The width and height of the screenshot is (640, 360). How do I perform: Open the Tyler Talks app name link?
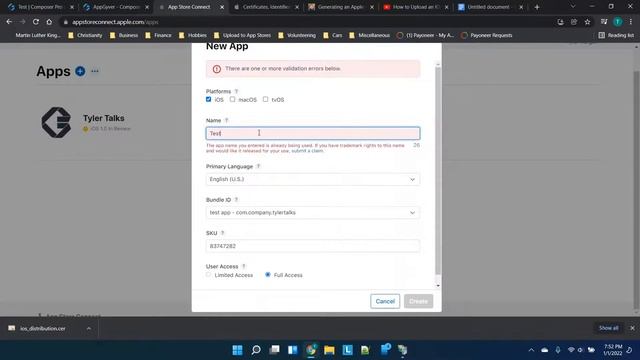coord(104,118)
